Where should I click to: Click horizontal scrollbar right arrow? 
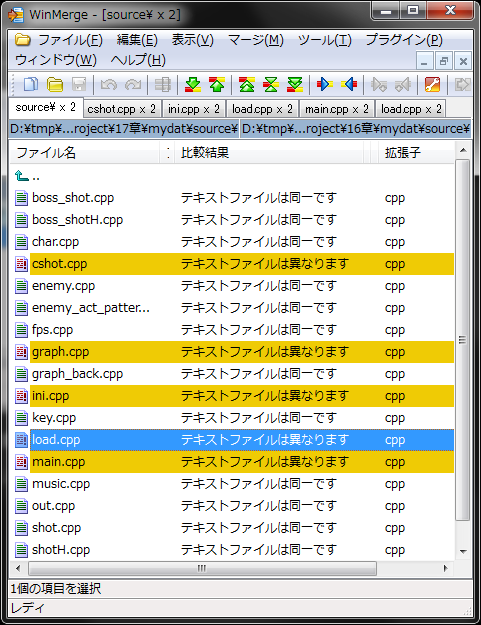(446, 568)
